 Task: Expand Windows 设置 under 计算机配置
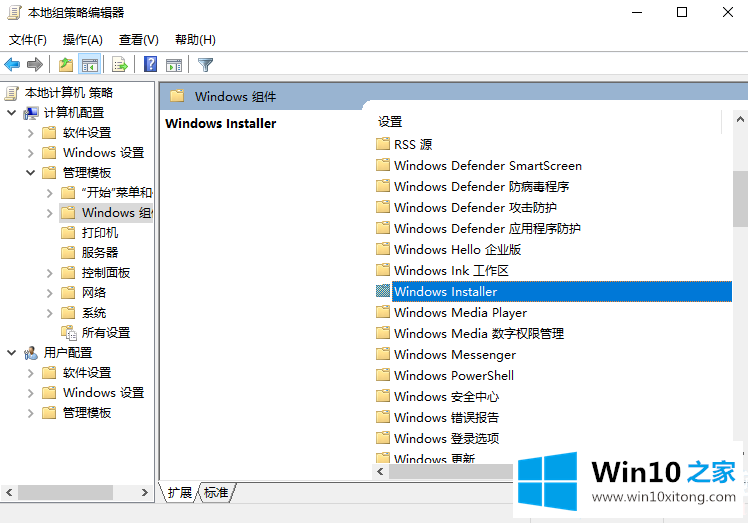tap(31, 153)
